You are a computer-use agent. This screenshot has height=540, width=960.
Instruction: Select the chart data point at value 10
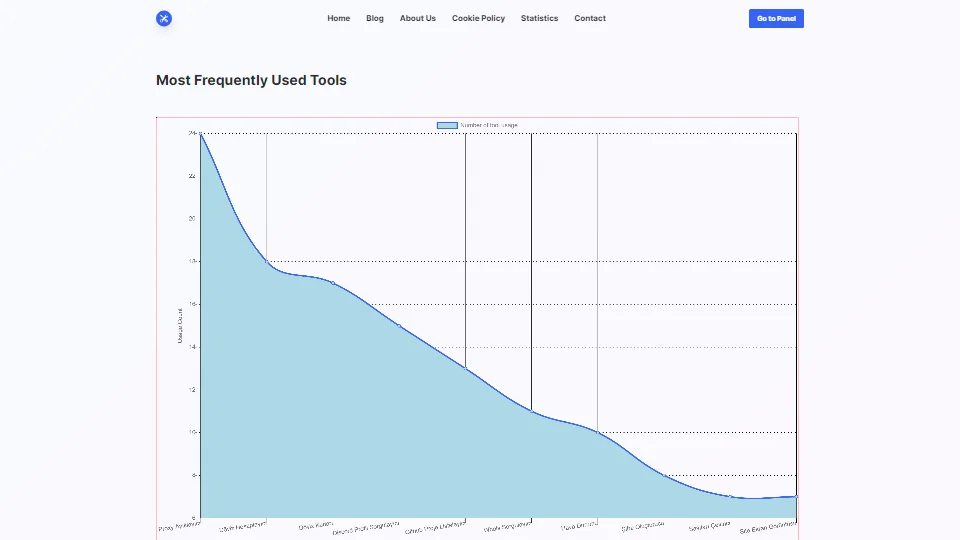tap(598, 432)
